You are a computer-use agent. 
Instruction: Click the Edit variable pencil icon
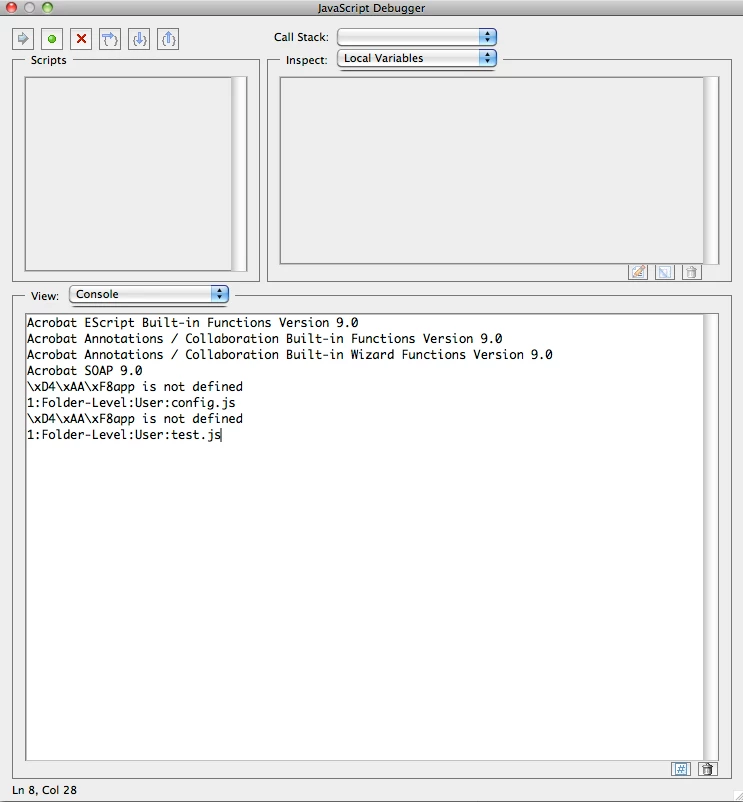(638, 272)
